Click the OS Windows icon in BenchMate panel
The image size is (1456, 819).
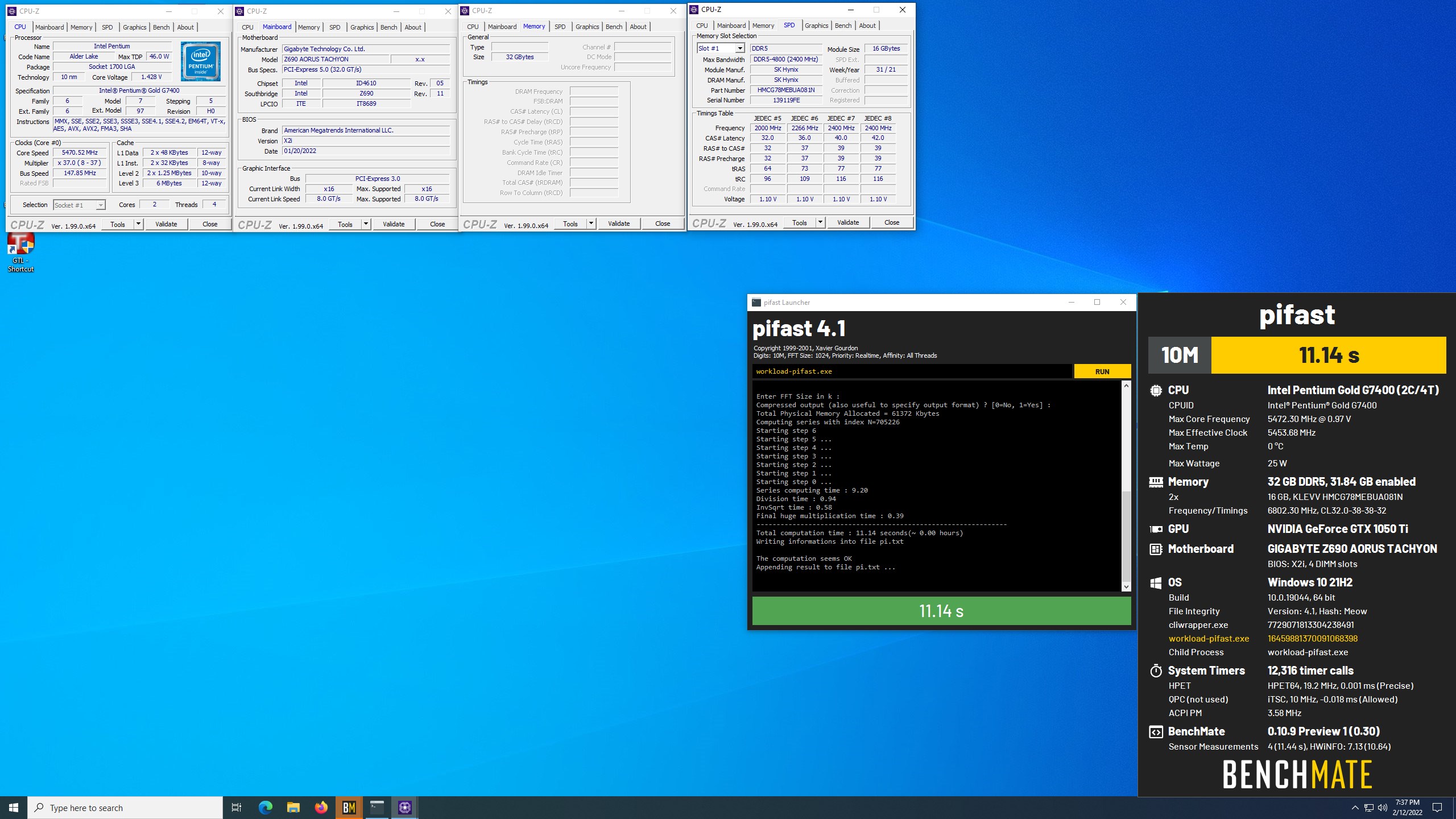(x=1156, y=583)
